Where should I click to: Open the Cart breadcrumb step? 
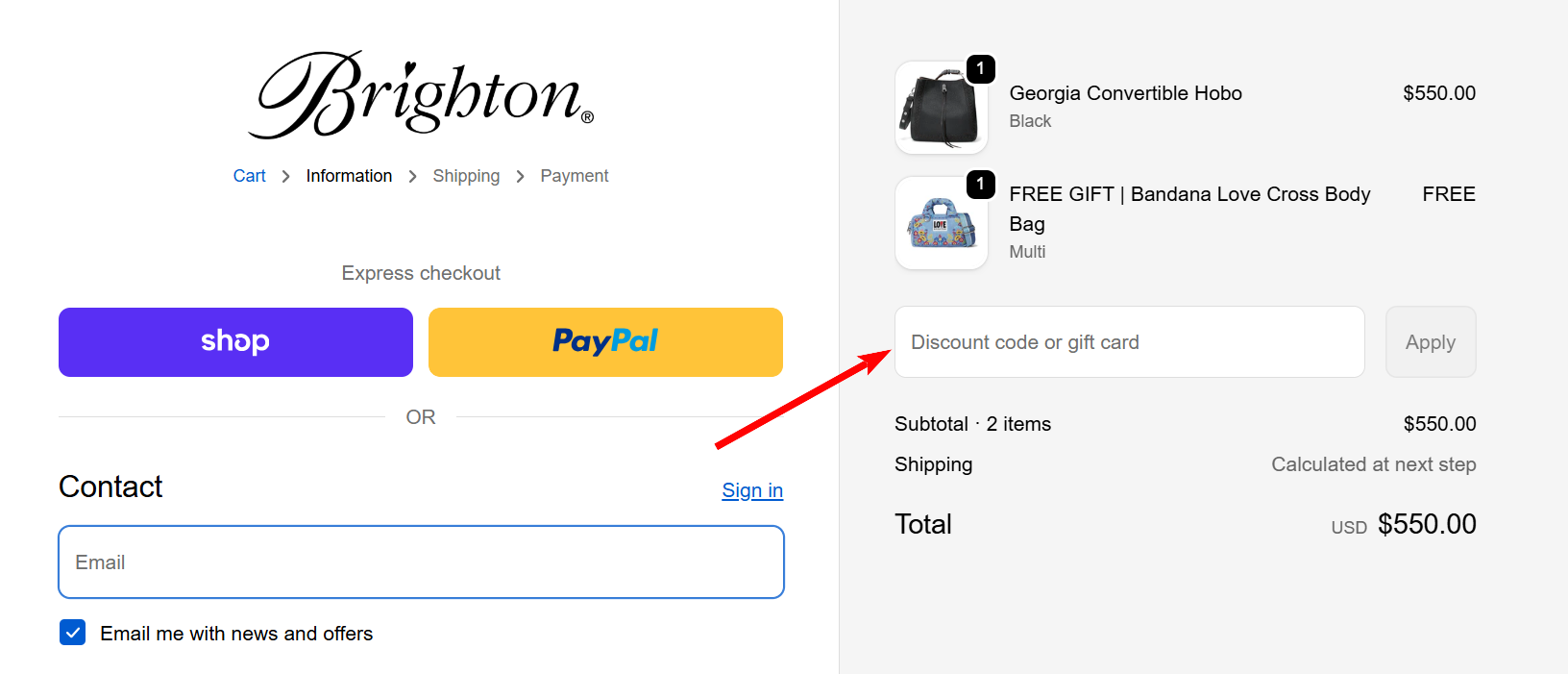[249, 175]
